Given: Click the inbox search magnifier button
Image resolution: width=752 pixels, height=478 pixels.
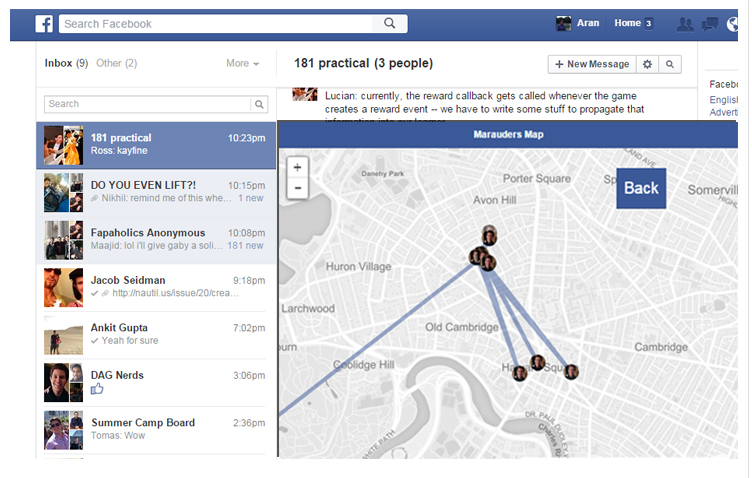Looking at the screenshot, I should tap(260, 104).
